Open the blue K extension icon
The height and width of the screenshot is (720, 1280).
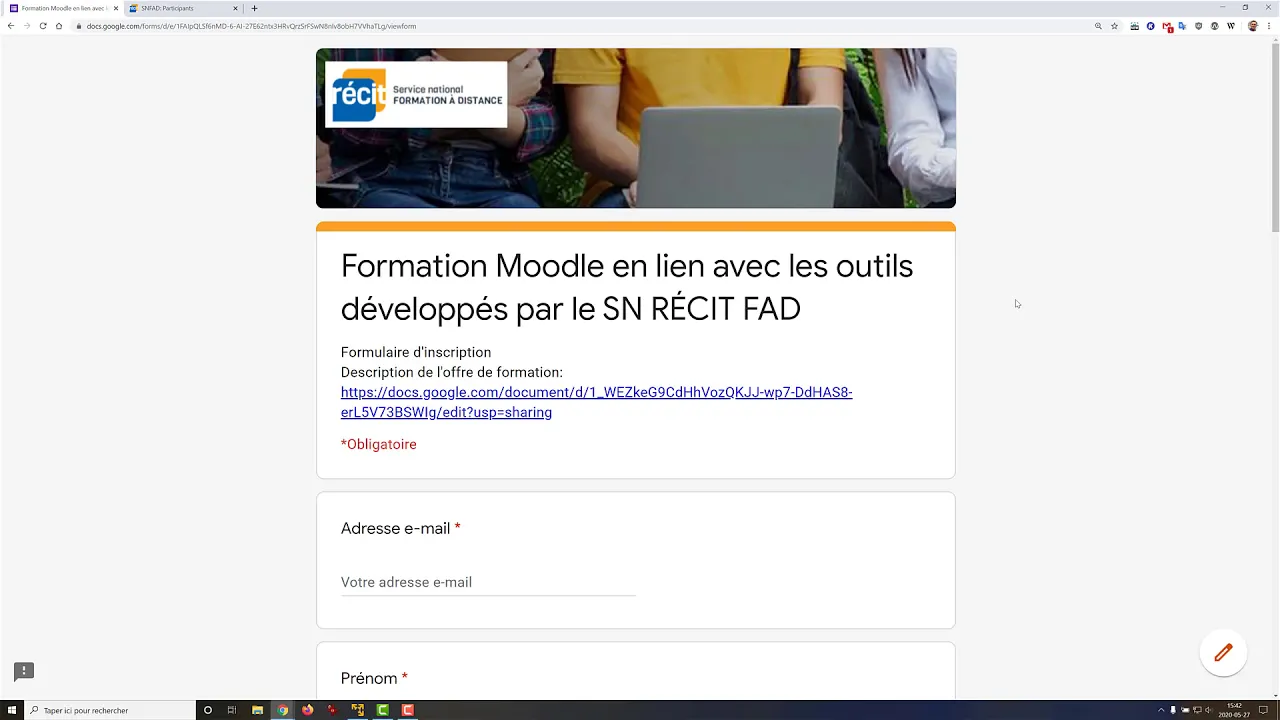coord(1150,26)
